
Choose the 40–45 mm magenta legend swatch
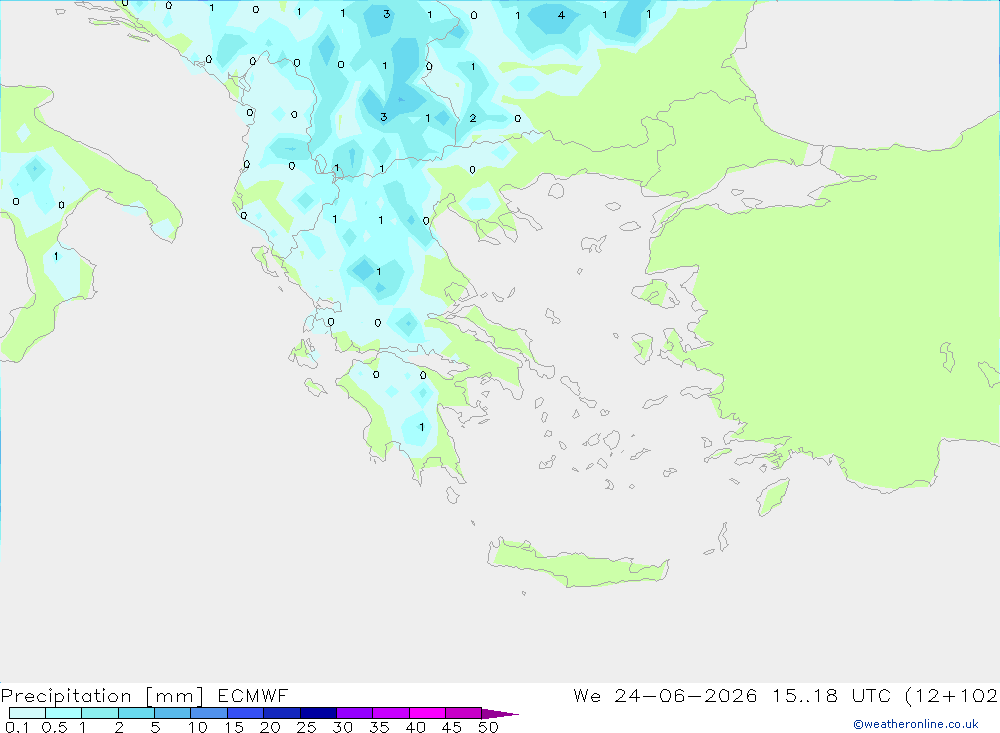pos(427,713)
